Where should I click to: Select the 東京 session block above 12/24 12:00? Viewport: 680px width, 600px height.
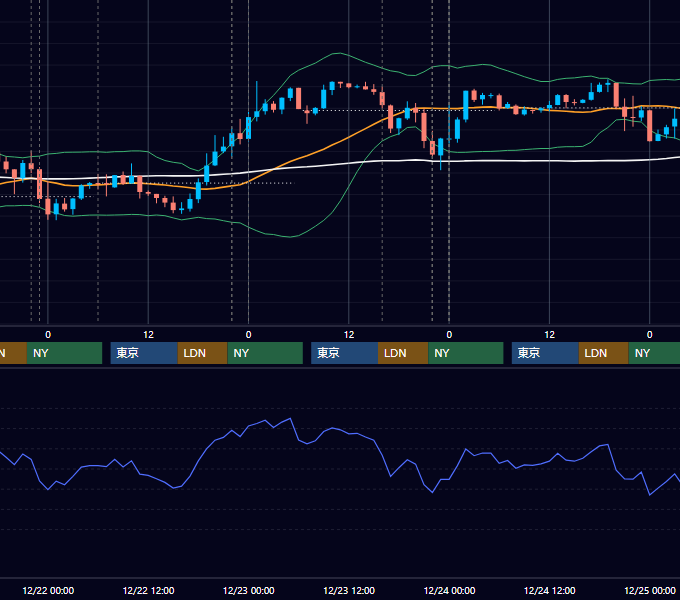(x=545, y=353)
